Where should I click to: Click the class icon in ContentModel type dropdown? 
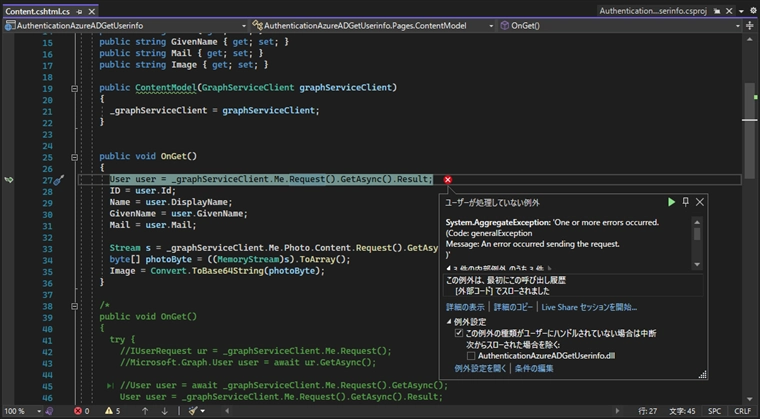click(257, 26)
